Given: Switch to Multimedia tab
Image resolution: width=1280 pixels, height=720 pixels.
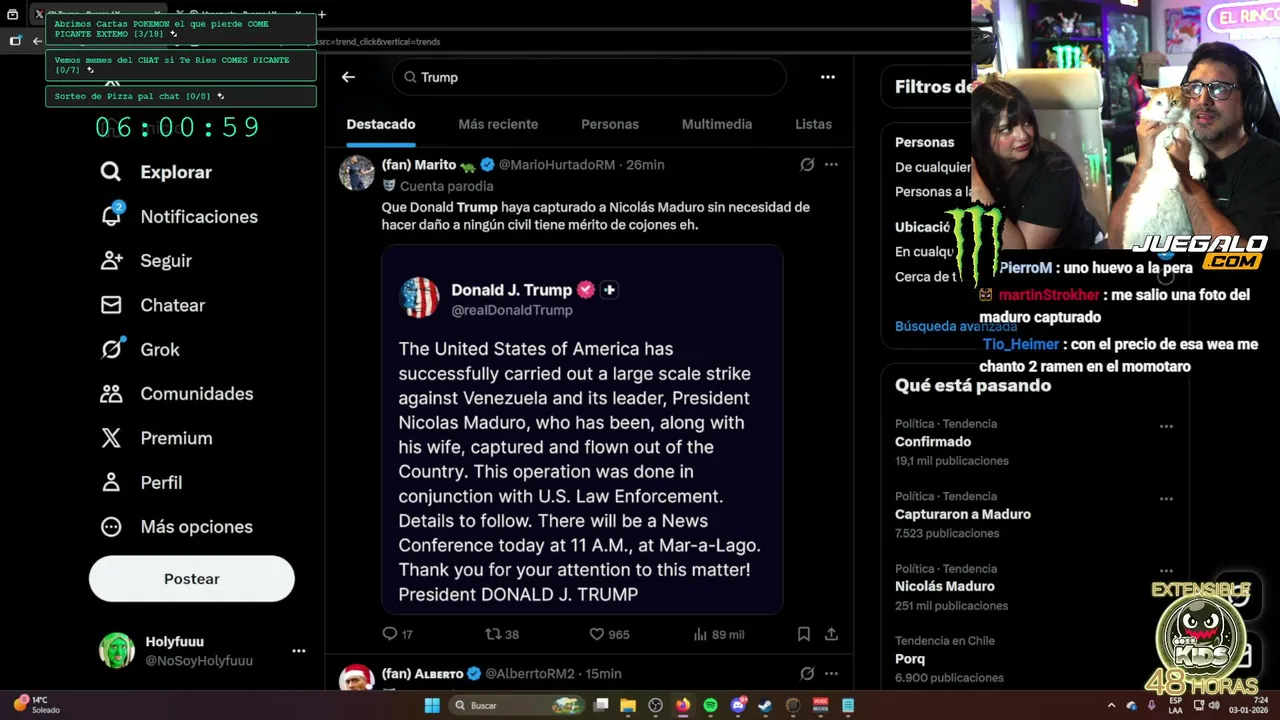Looking at the screenshot, I should click(x=717, y=124).
